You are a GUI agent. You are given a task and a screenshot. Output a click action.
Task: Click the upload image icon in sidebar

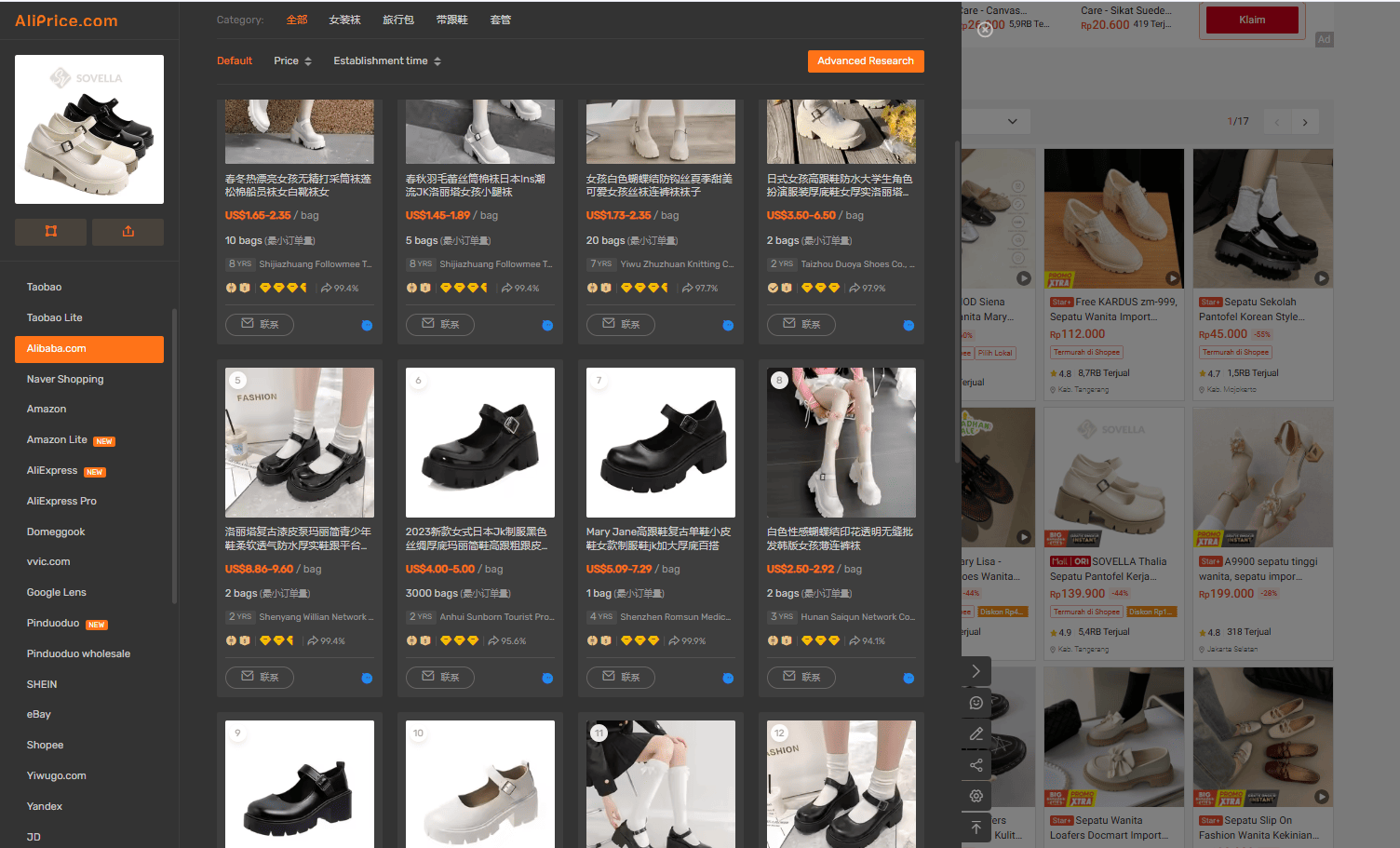(x=128, y=232)
